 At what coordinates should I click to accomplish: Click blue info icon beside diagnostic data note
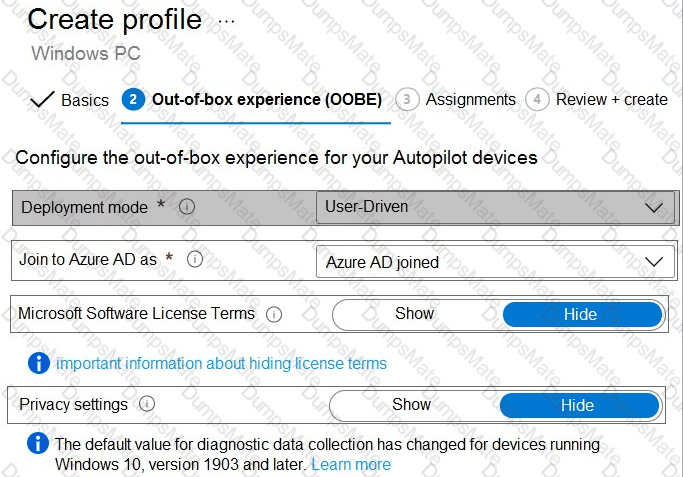point(38,443)
